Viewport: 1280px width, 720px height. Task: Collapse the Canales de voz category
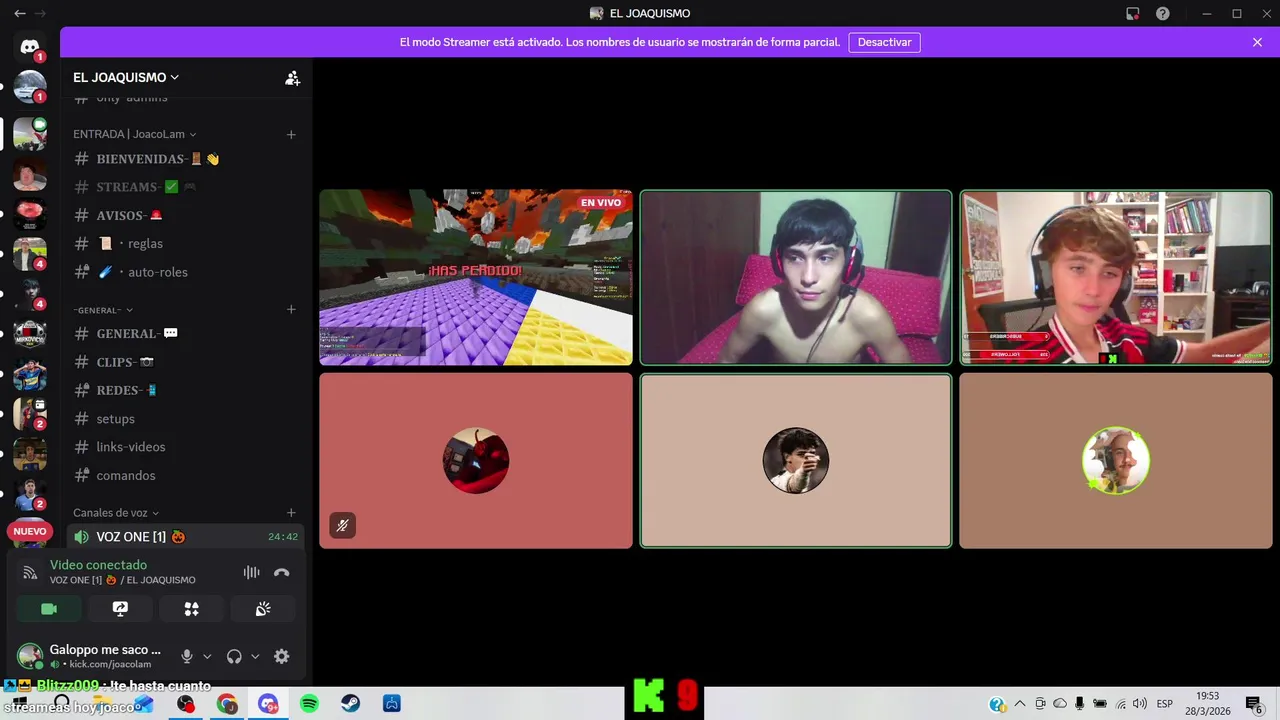click(x=116, y=513)
